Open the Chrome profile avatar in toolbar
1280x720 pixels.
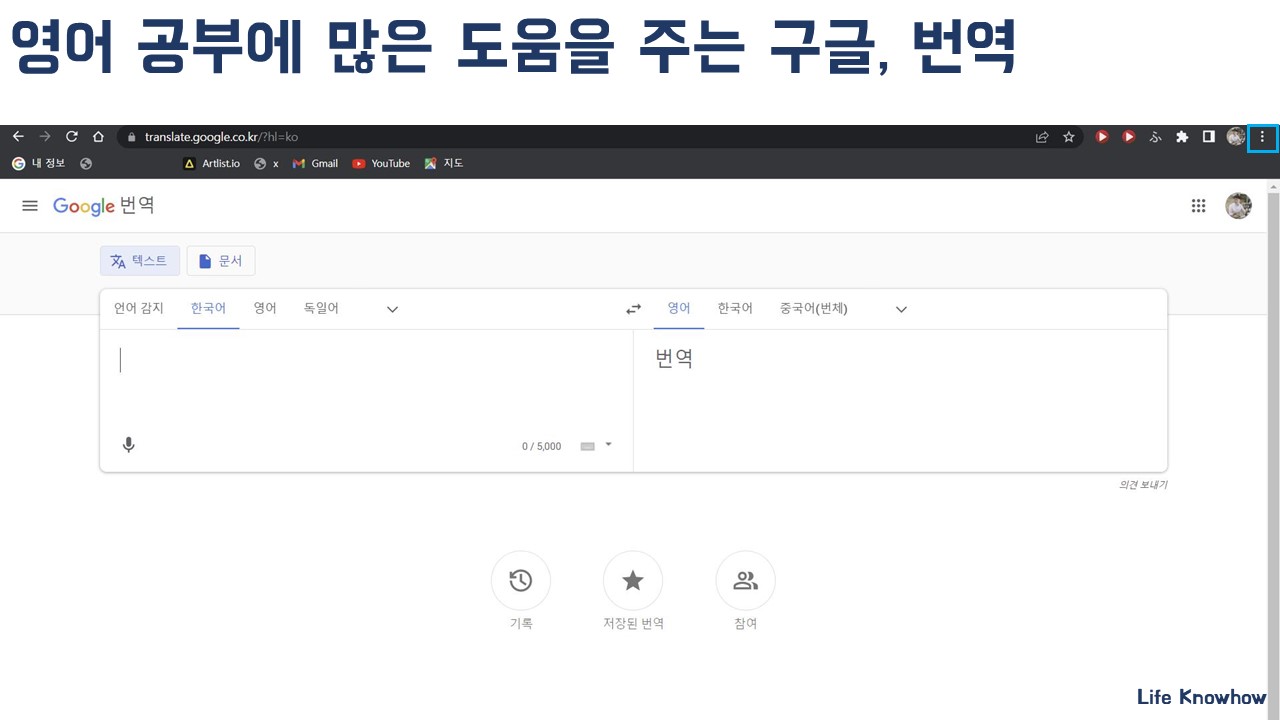(1236, 137)
